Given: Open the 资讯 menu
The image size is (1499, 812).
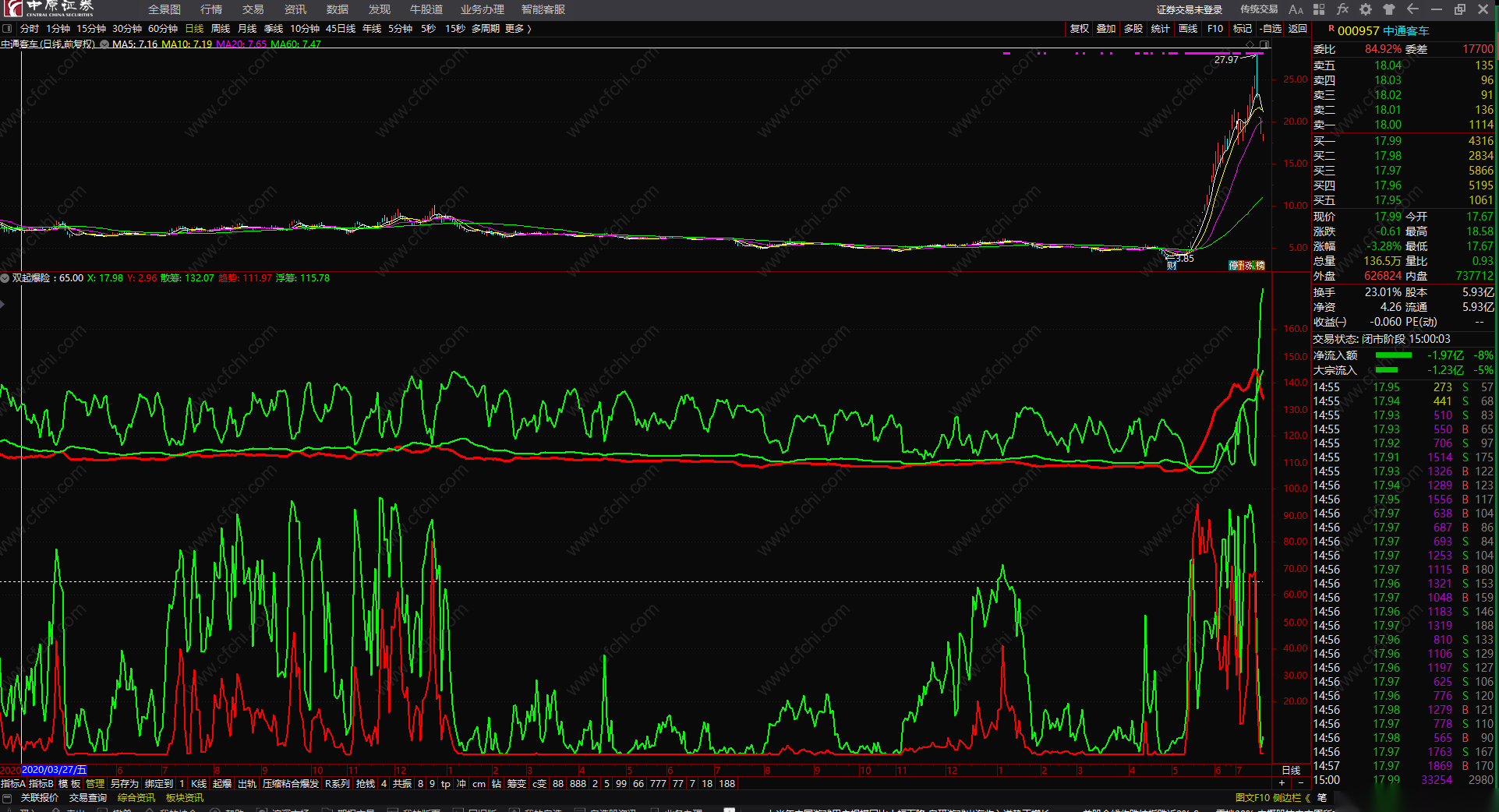Looking at the screenshot, I should (295, 9).
